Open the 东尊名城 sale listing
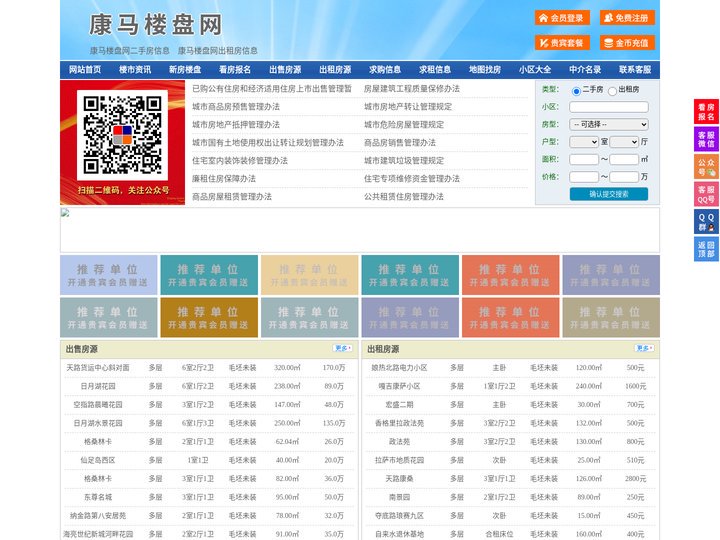This screenshot has height=540, width=720. [x=98, y=497]
